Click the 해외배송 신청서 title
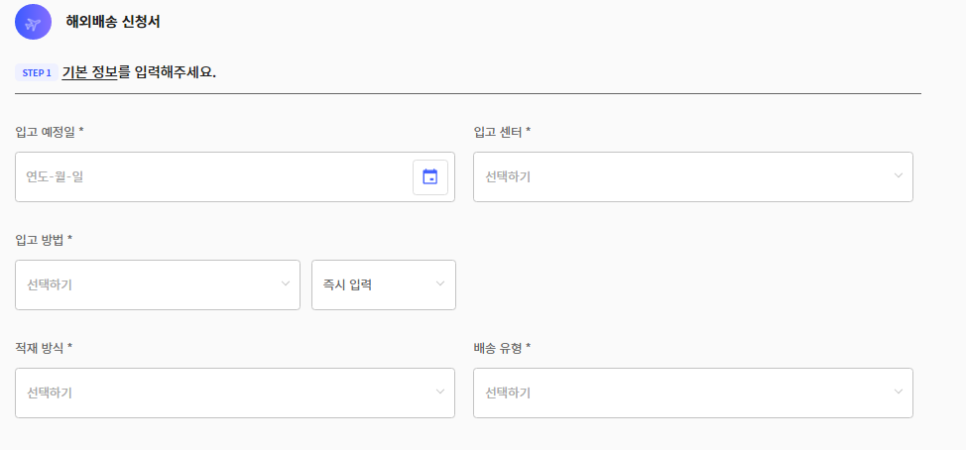The height and width of the screenshot is (450, 966). (x=113, y=22)
